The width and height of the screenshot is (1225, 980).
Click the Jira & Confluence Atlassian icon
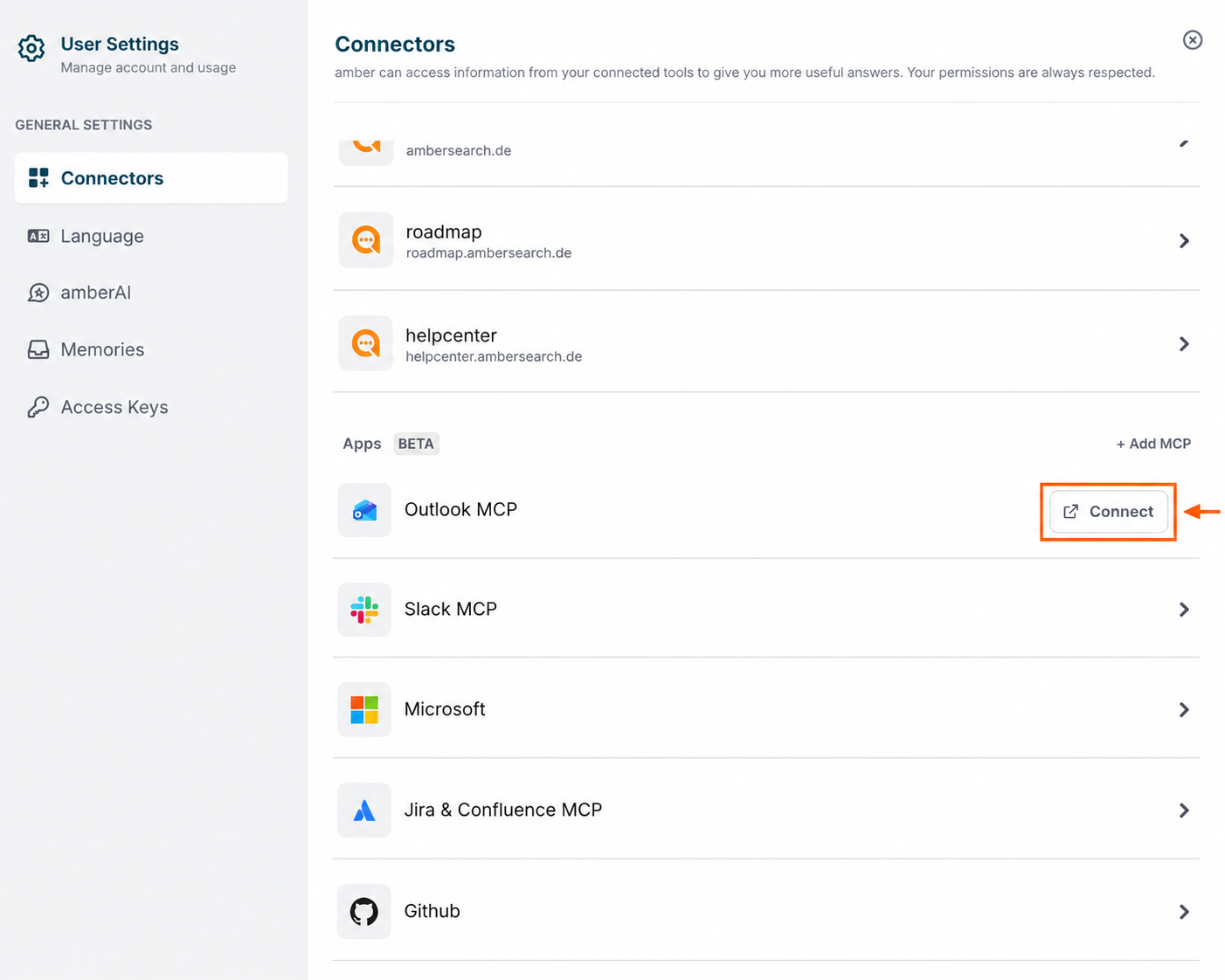[x=364, y=811]
